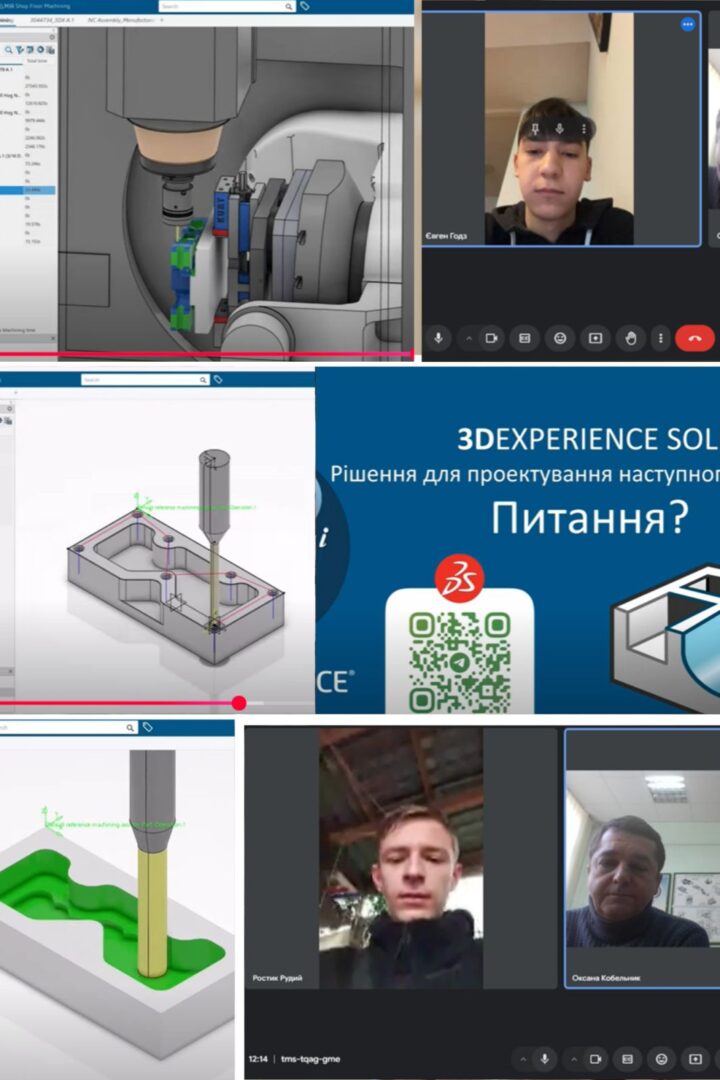Screen dimensions: 720x1080
Task: Switch to the NC Assembly Manufacturing tab
Action: (x=121, y=20)
